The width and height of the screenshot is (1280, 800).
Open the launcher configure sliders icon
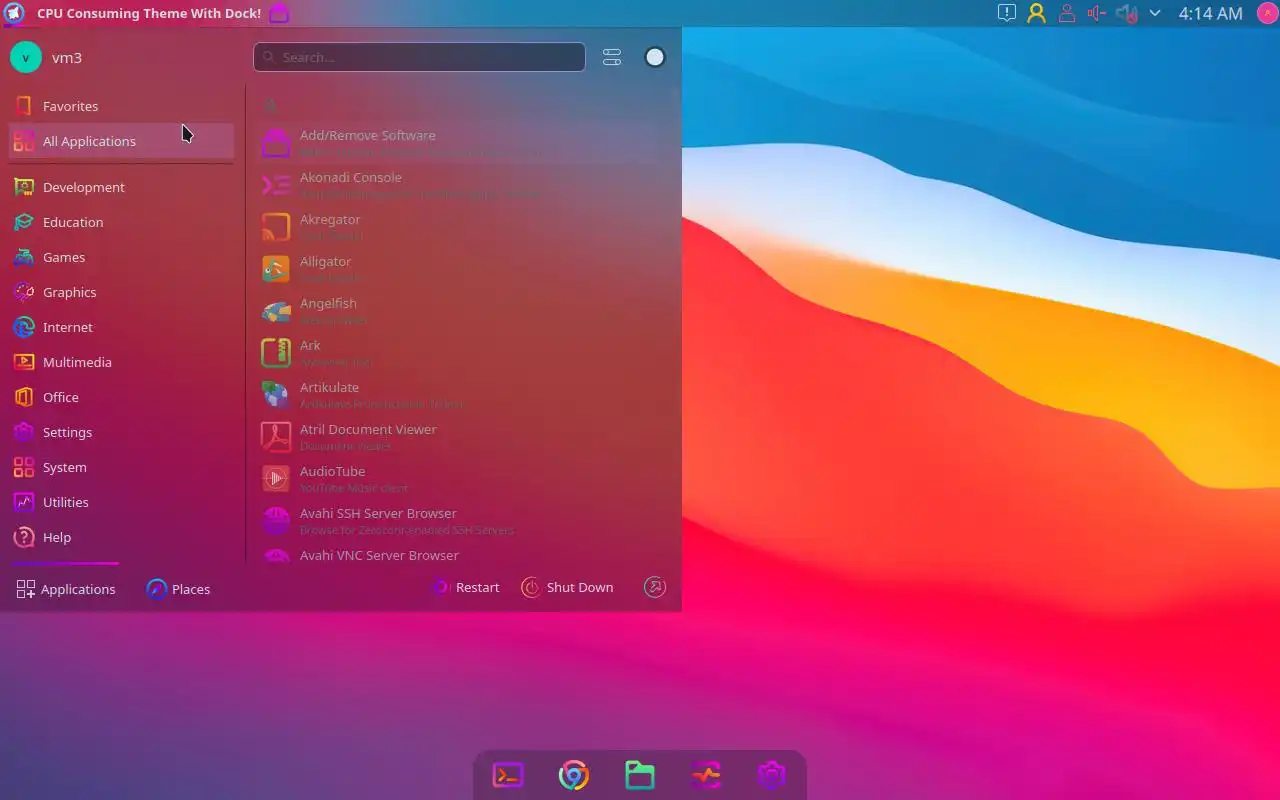[x=612, y=57]
